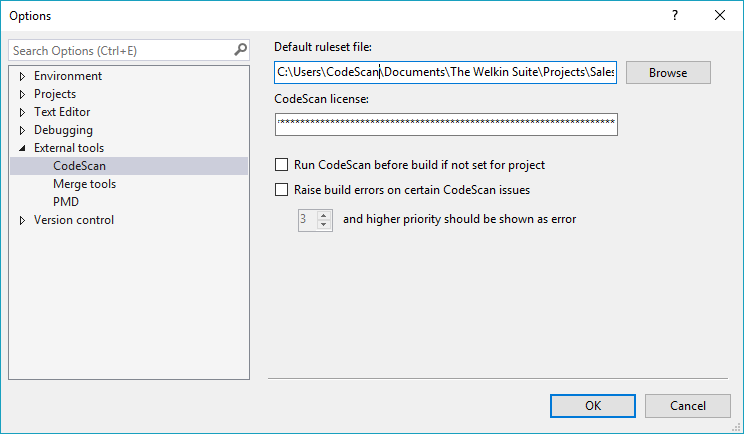744x434 pixels.
Task: Click the search magnifier icon
Action: [x=240, y=50]
